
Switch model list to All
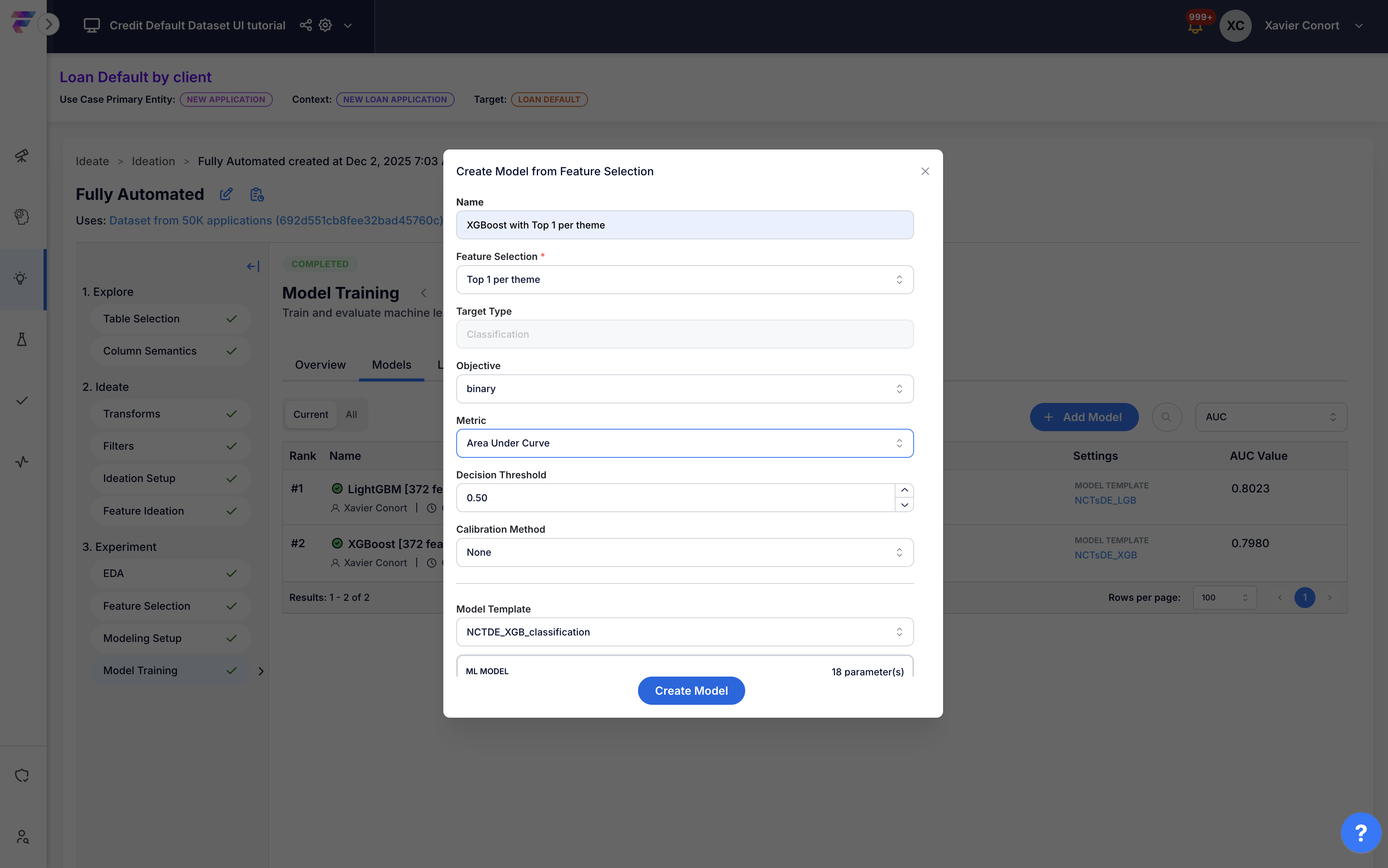point(351,415)
